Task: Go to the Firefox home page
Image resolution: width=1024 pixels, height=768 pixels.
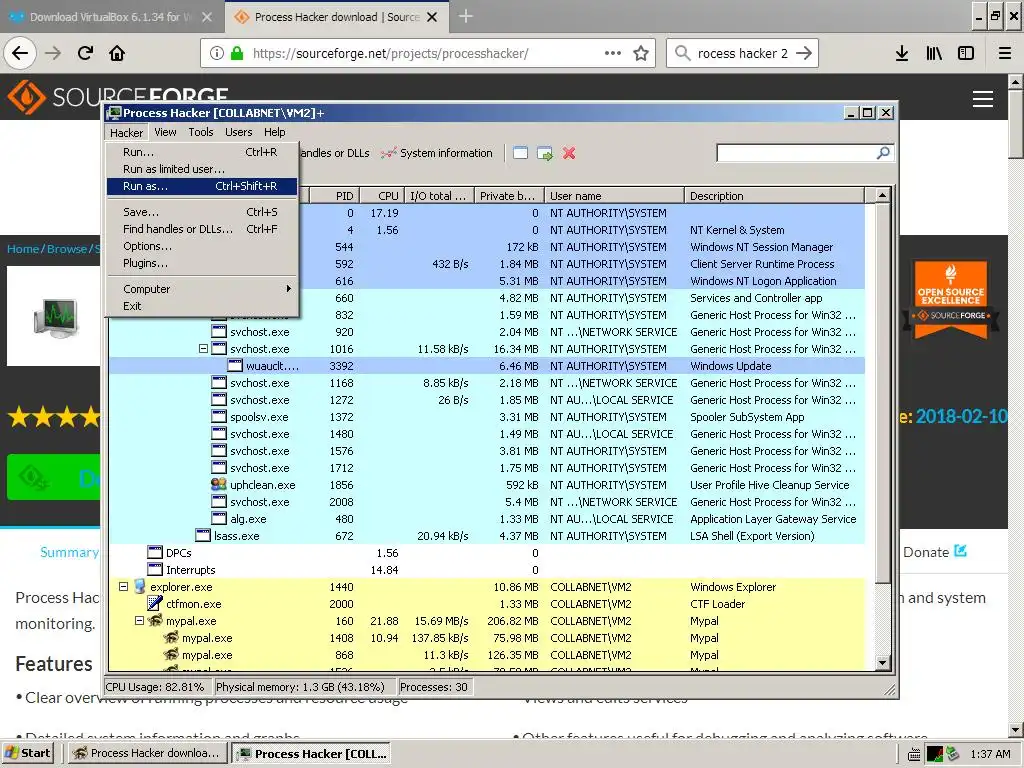Action: coord(117,53)
